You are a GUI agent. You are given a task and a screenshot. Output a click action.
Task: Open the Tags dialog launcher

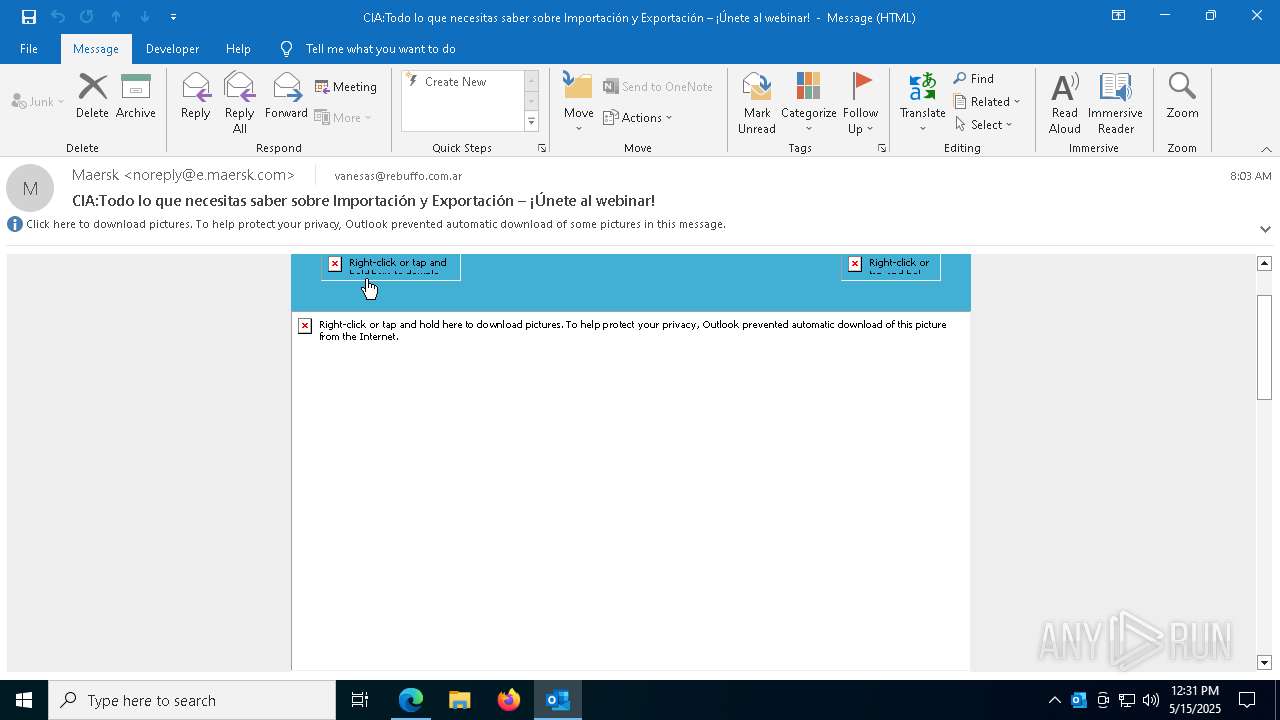[882, 148]
